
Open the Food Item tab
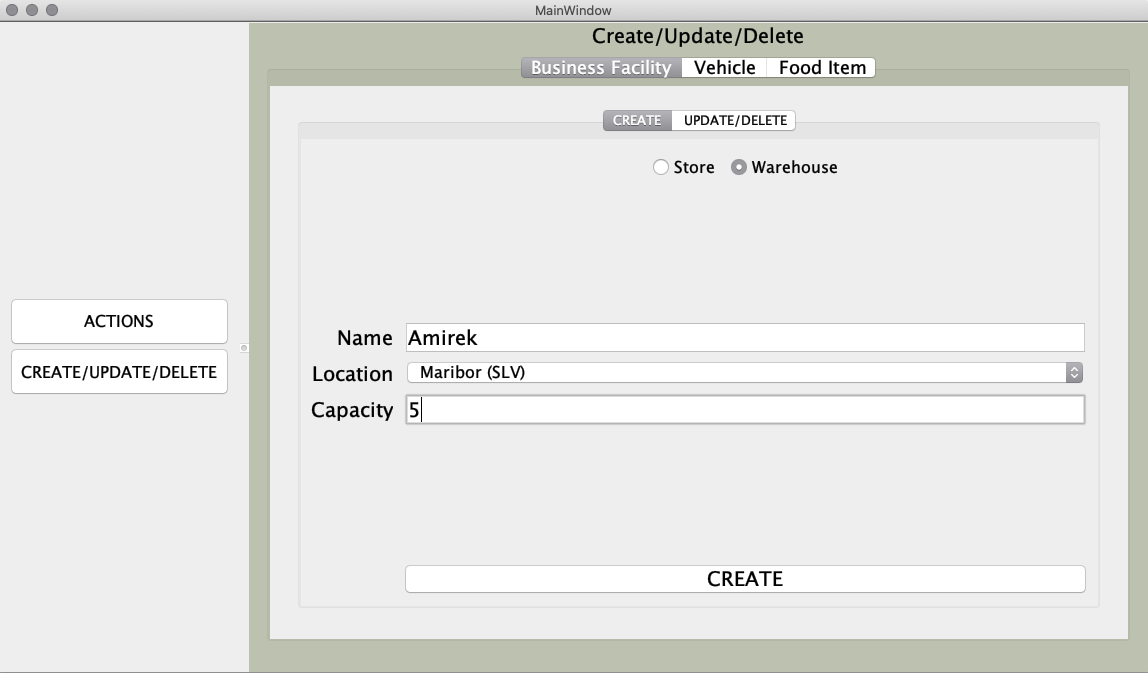tap(821, 67)
